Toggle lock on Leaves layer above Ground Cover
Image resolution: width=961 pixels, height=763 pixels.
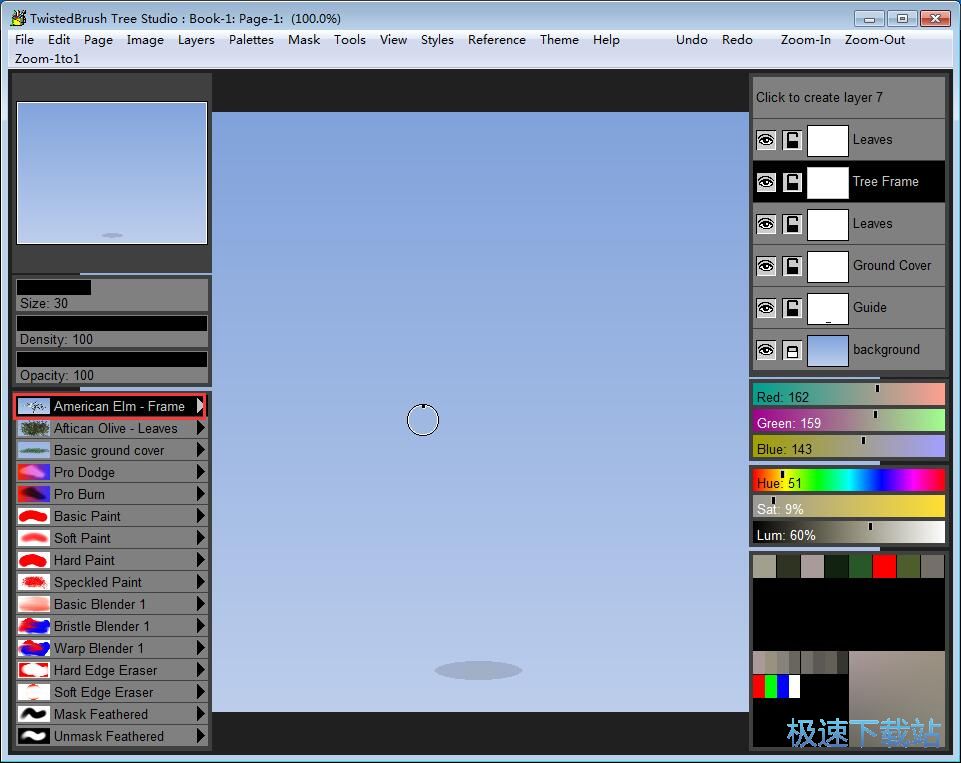pos(792,224)
